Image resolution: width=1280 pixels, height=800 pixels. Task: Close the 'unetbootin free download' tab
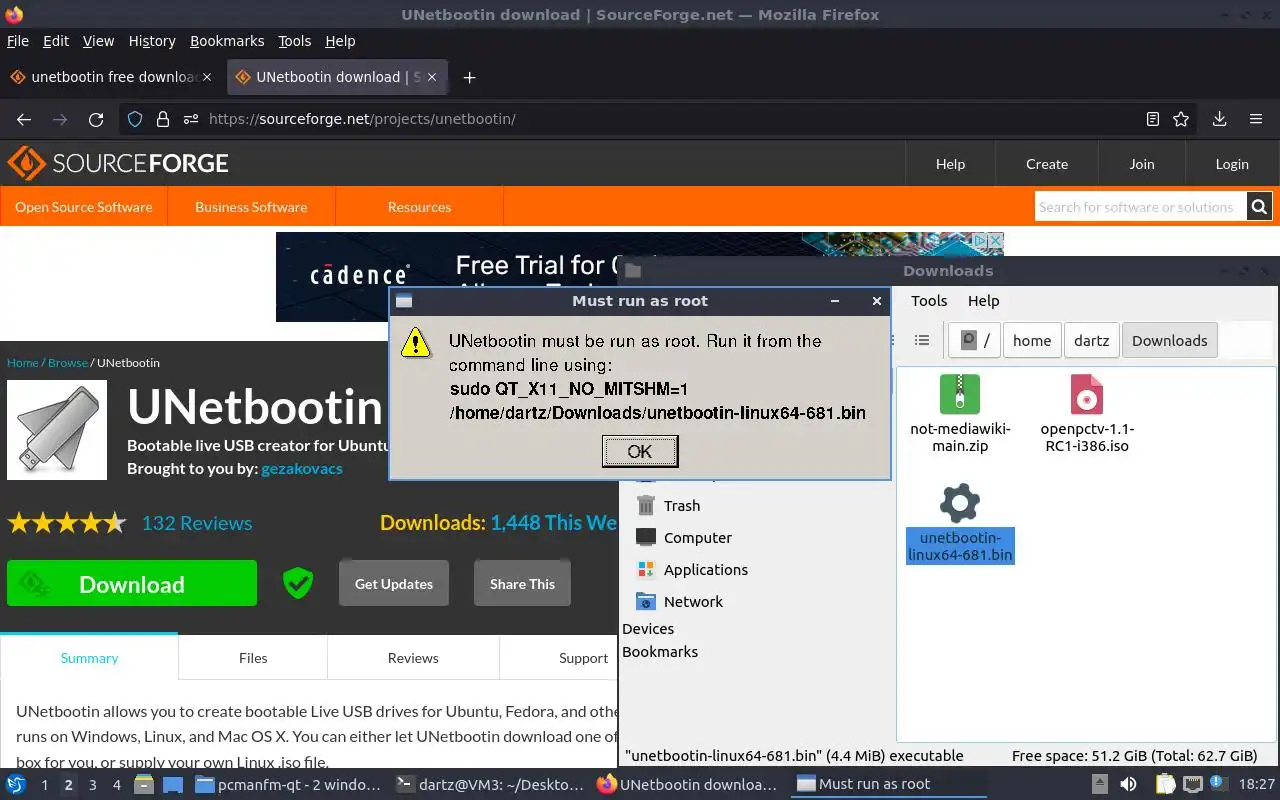point(207,77)
